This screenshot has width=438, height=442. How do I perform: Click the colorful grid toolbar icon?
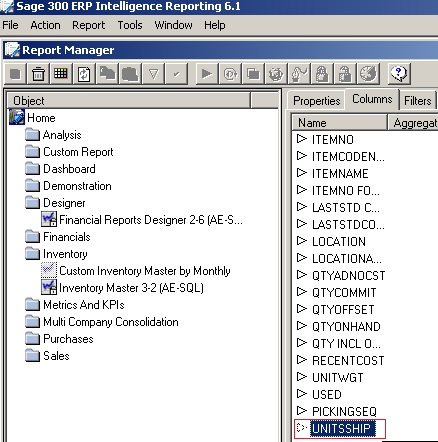coord(61,74)
